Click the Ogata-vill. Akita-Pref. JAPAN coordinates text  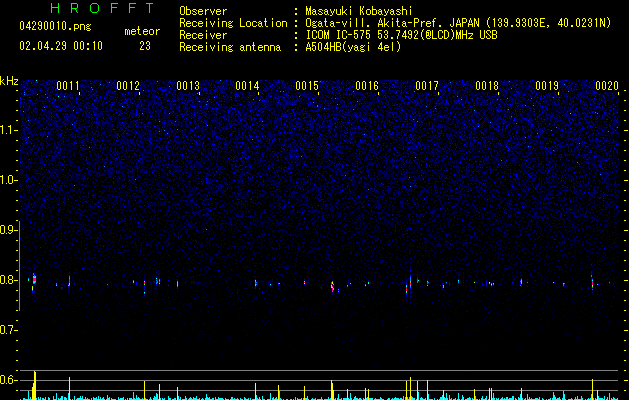click(458, 23)
